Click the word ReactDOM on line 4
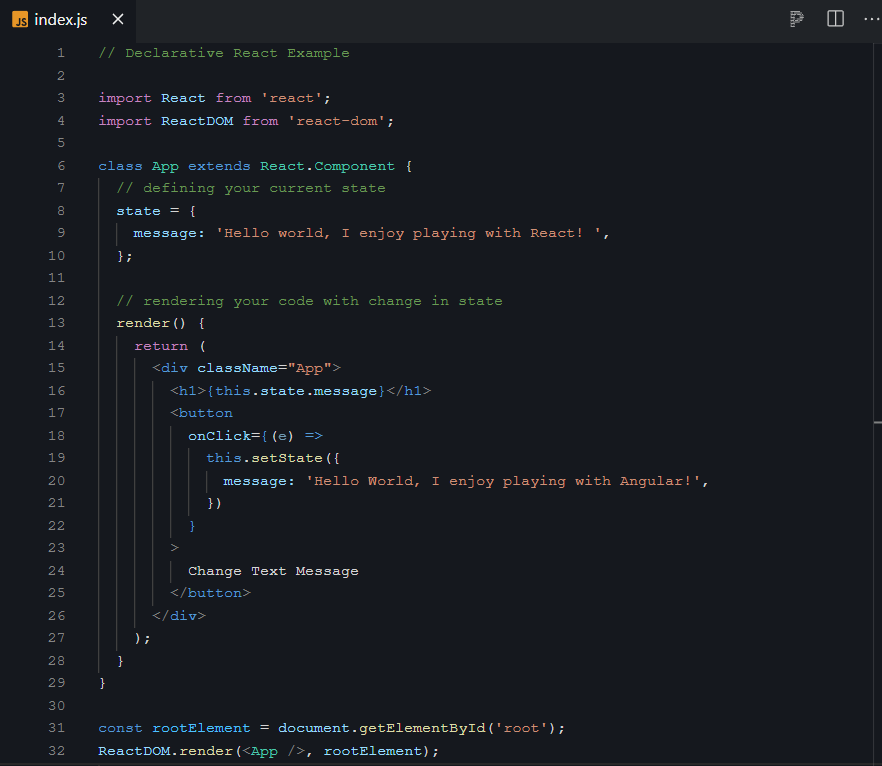 196,120
